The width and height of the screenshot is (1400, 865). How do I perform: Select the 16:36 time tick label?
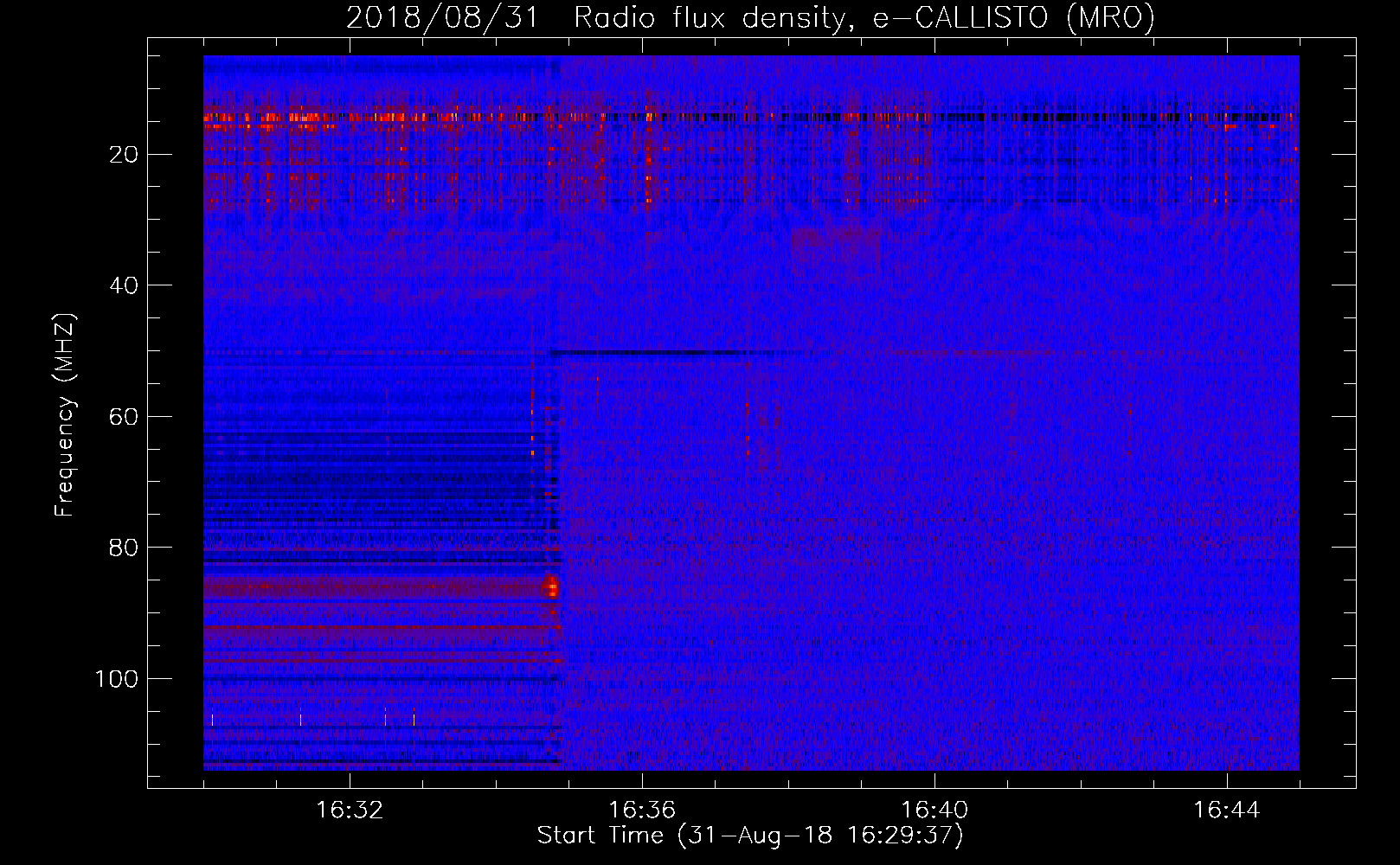[x=642, y=811]
